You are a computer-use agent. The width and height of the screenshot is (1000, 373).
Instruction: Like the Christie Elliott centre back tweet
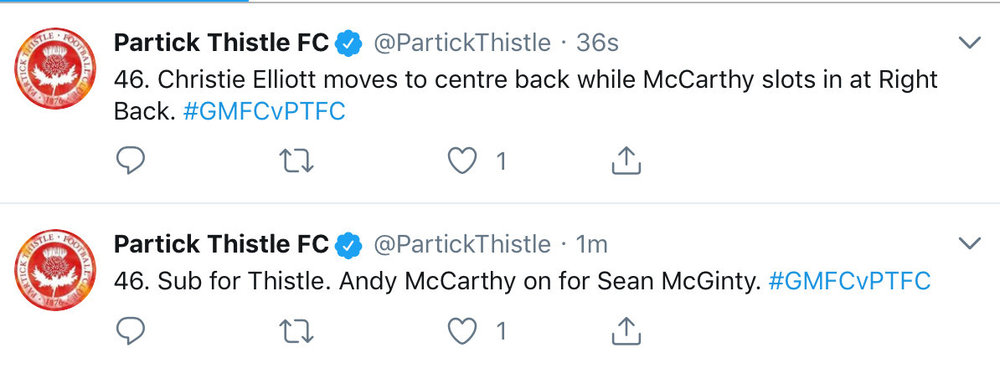coord(462,161)
